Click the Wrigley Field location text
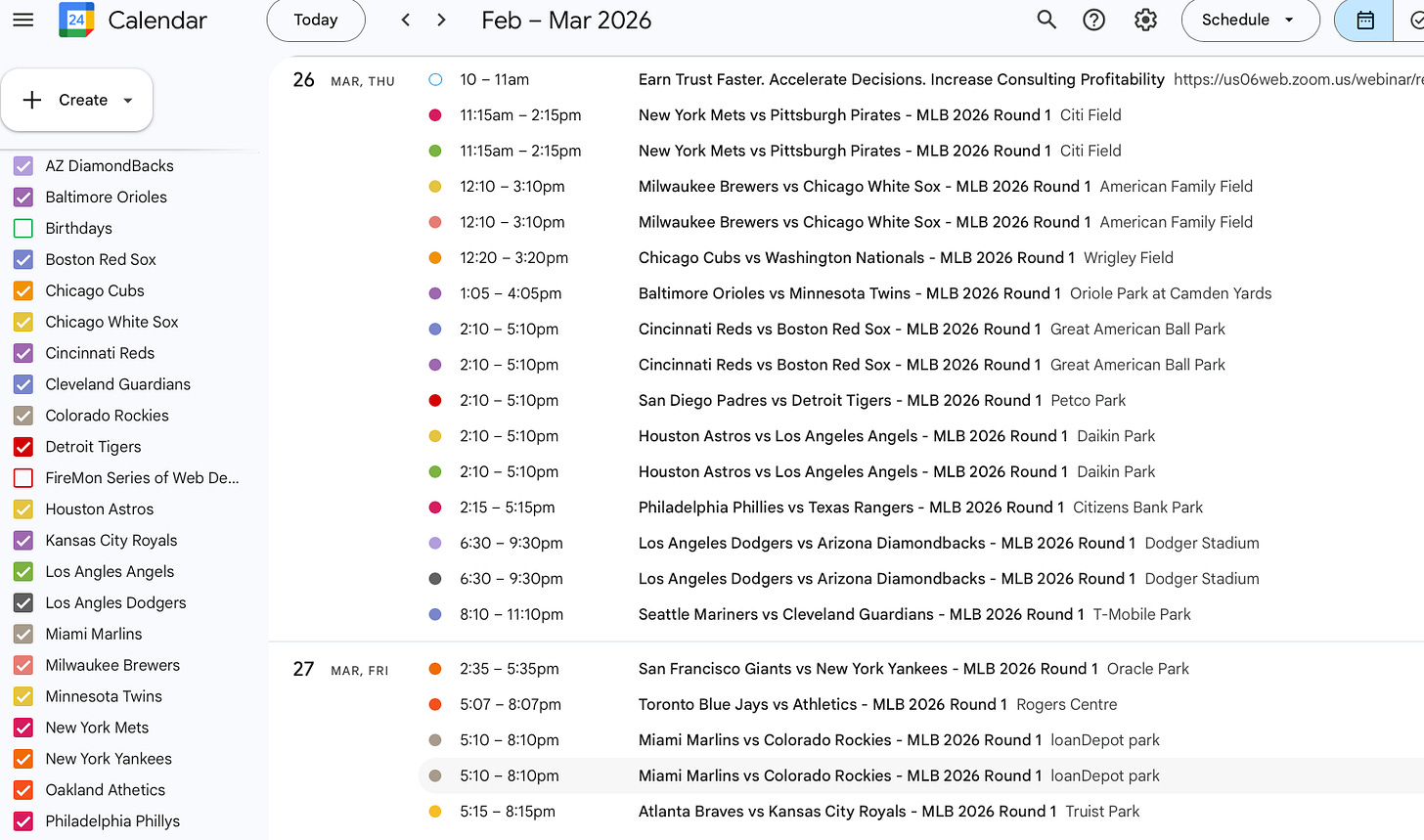 (x=1129, y=258)
